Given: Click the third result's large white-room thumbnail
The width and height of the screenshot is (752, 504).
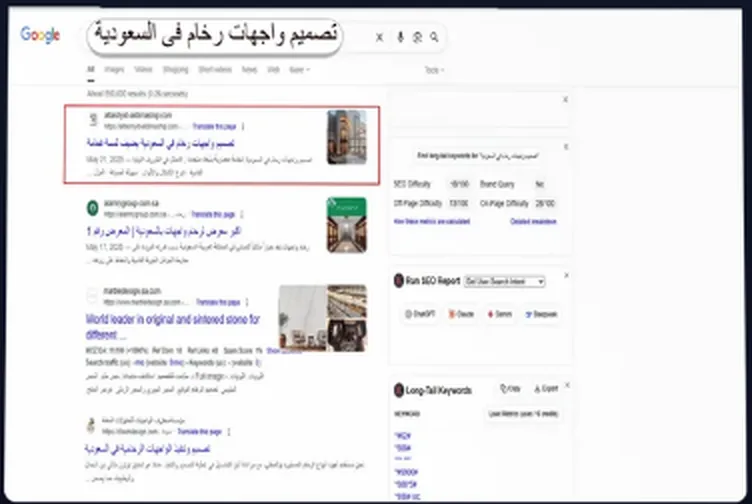Looking at the screenshot, I should click(303, 318).
